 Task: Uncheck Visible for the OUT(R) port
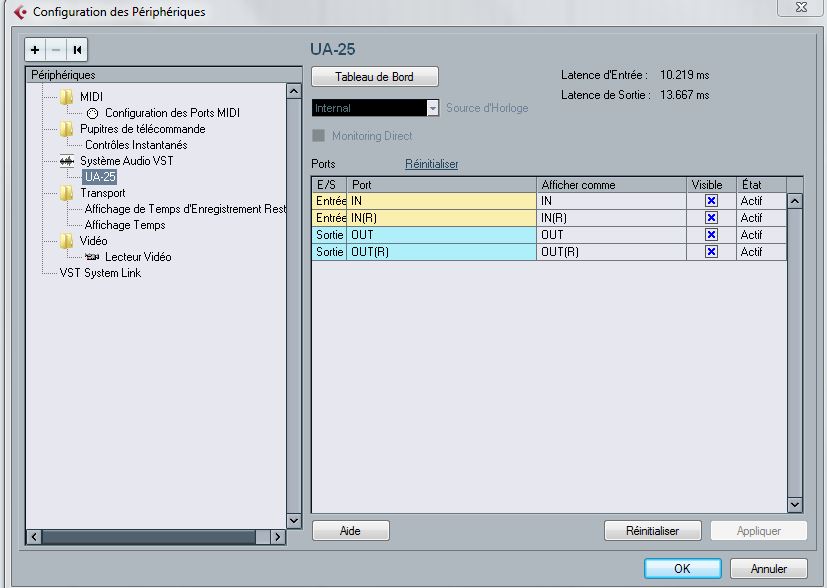click(711, 252)
